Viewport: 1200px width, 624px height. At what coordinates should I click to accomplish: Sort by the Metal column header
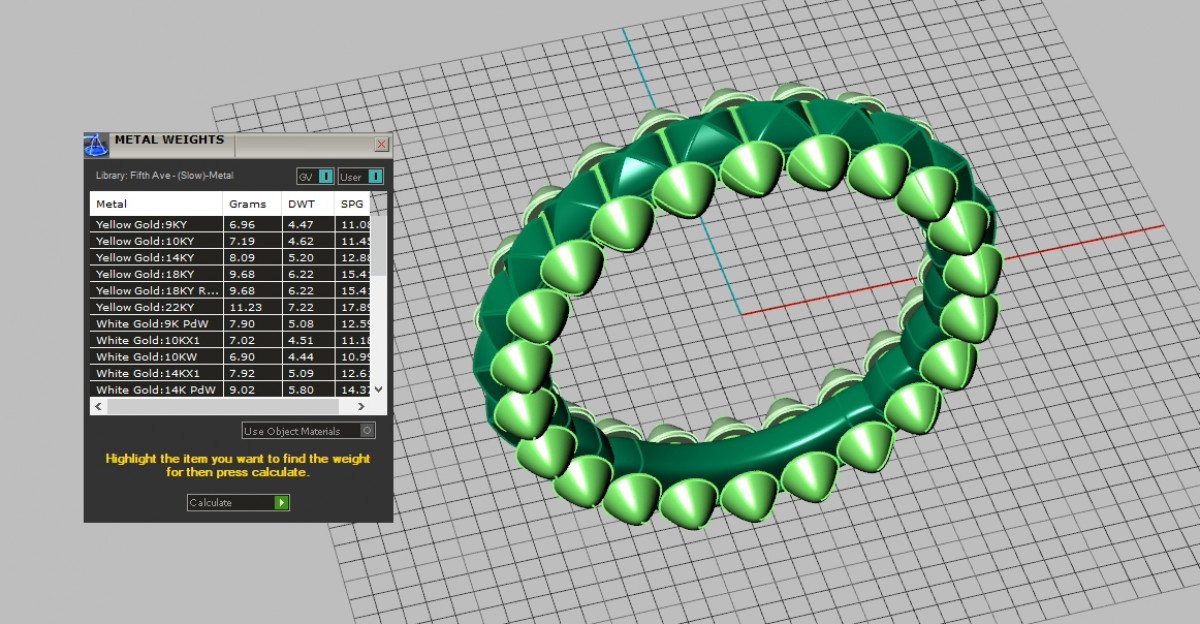(x=155, y=204)
